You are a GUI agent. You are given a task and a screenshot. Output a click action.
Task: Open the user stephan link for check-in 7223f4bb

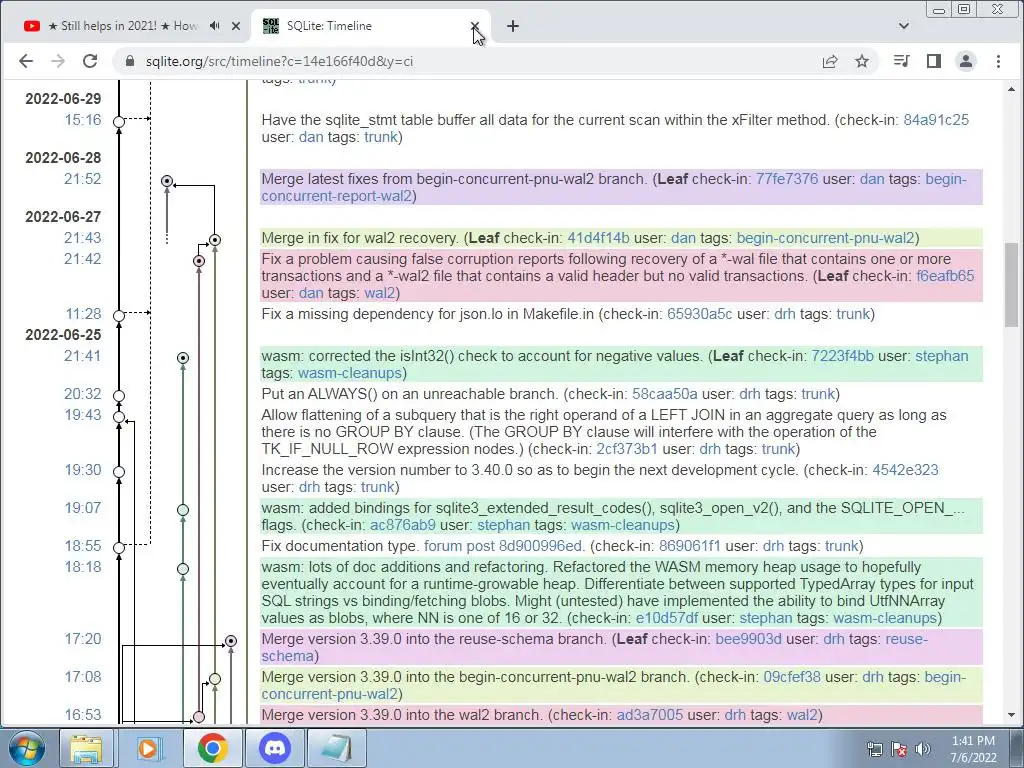tap(942, 356)
